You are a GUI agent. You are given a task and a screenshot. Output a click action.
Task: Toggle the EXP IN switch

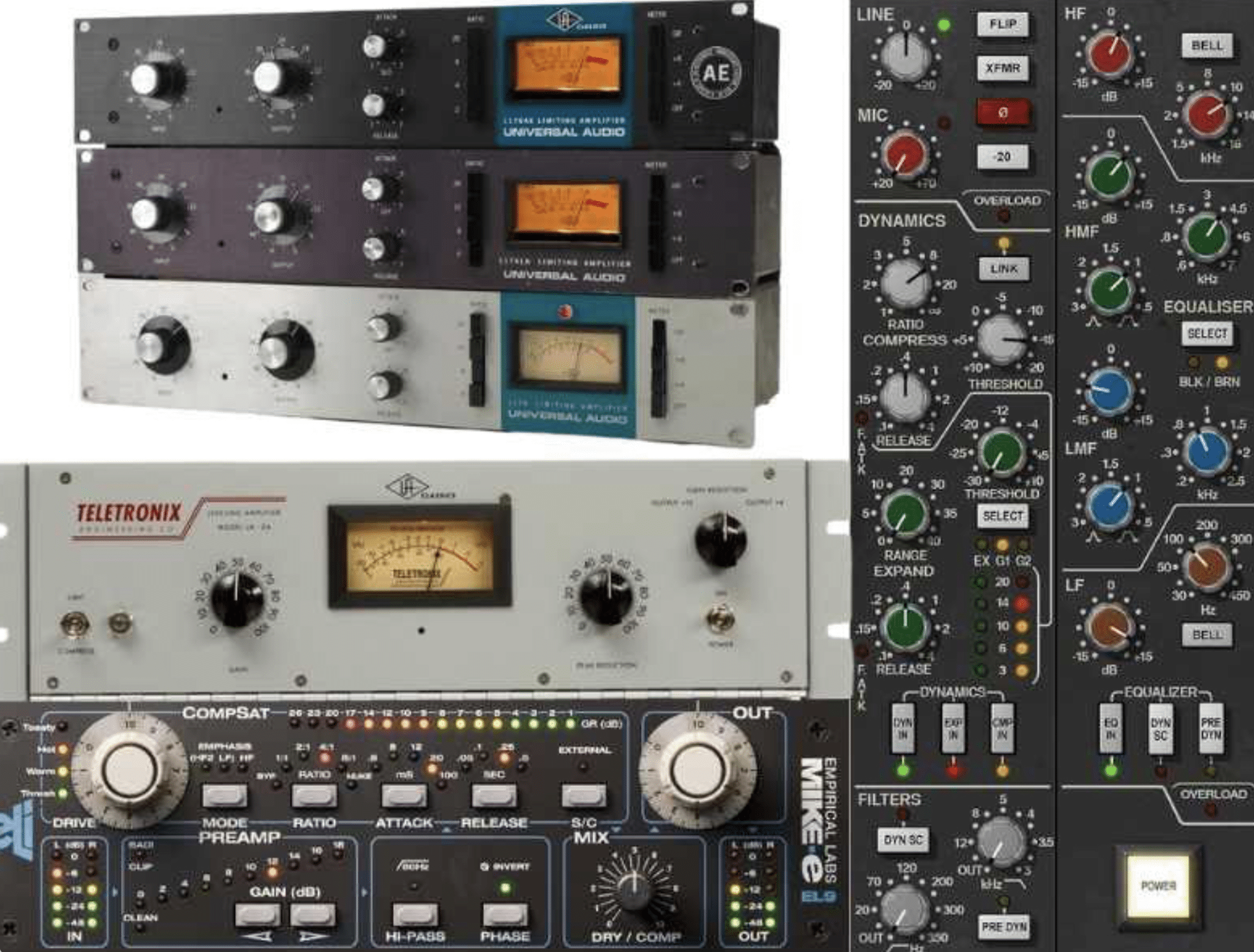pyautogui.click(x=953, y=728)
